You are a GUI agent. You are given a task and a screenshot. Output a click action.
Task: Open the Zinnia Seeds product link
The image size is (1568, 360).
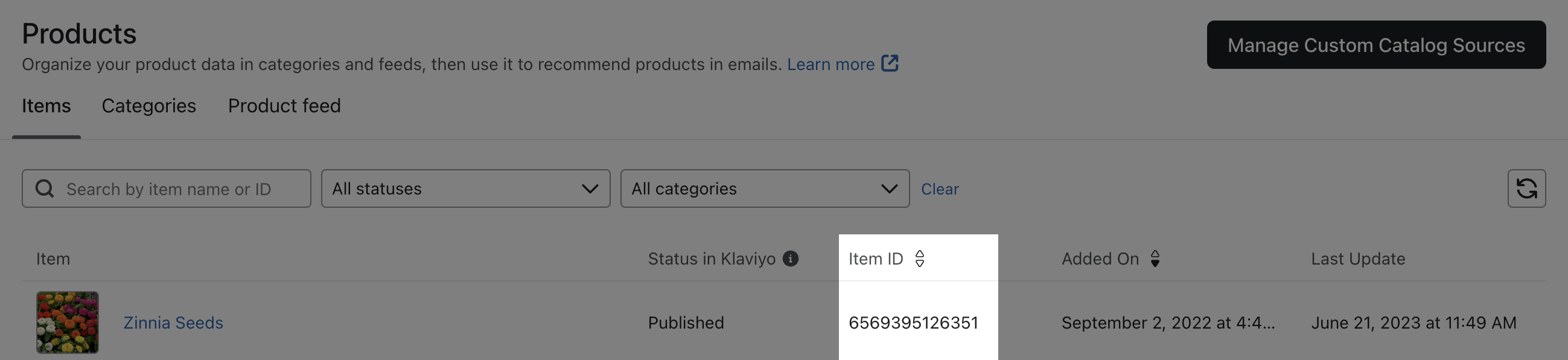172,322
